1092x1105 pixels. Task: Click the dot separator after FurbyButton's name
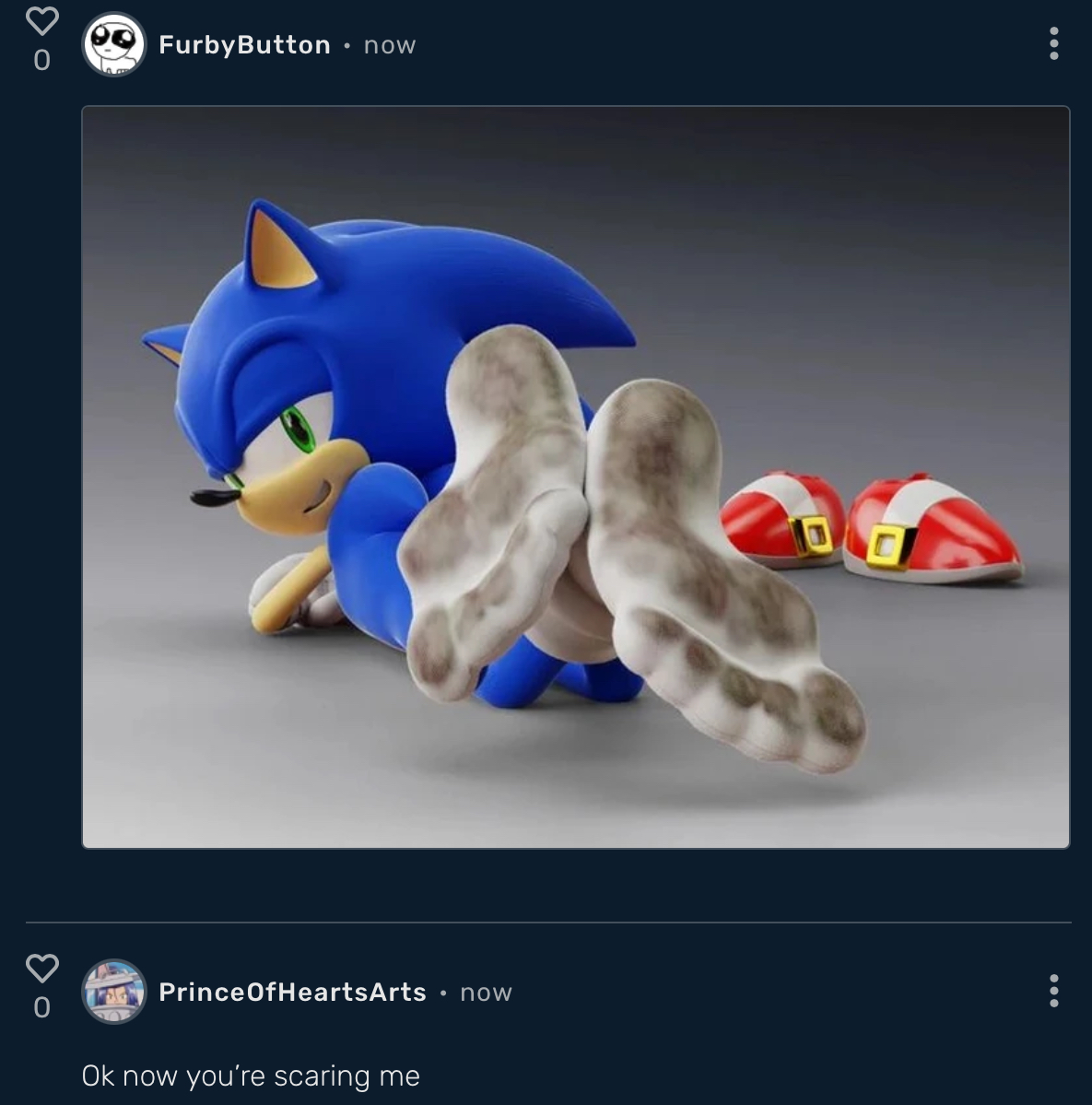(346, 46)
